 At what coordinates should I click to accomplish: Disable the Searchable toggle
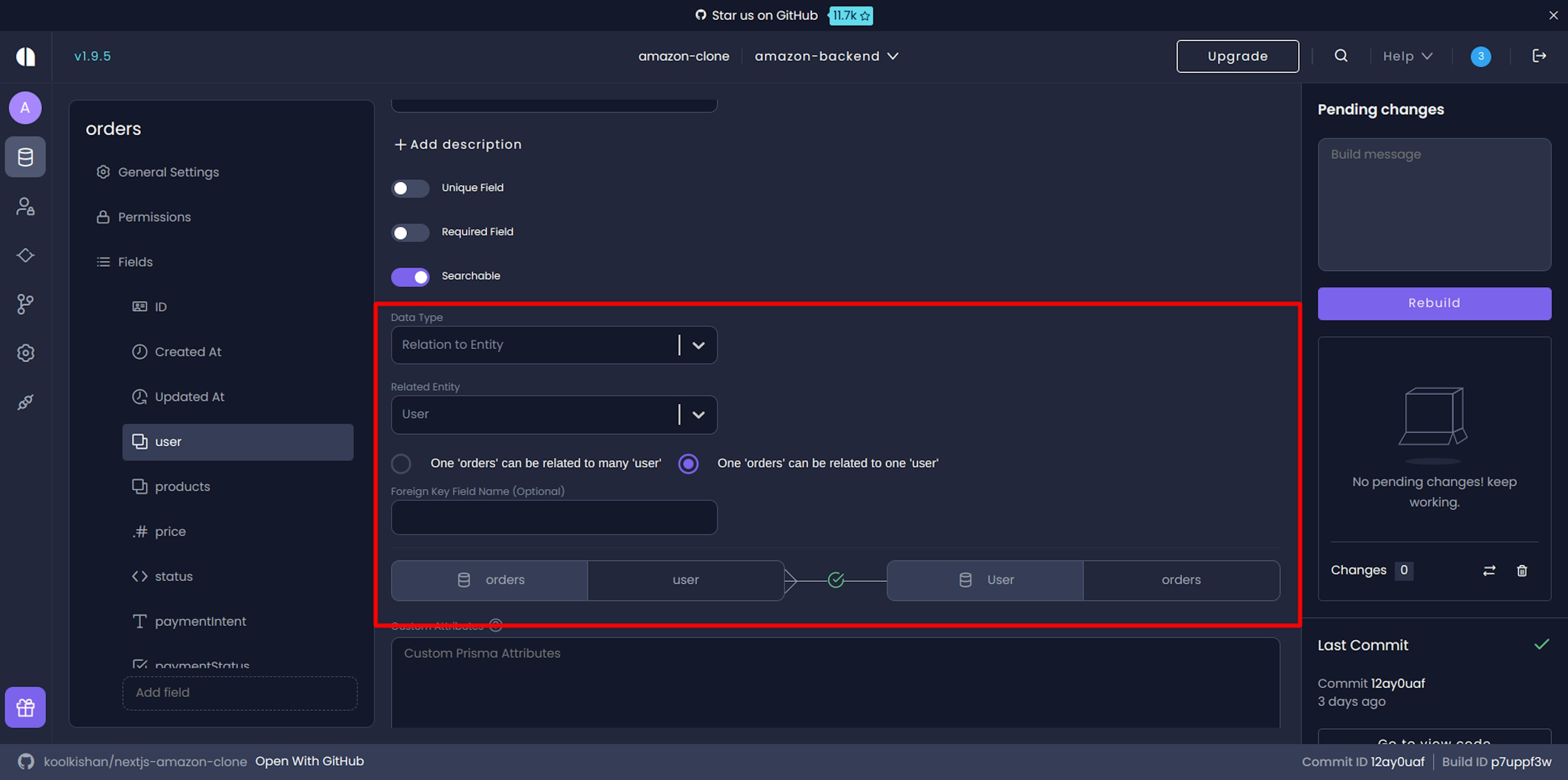click(410, 277)
